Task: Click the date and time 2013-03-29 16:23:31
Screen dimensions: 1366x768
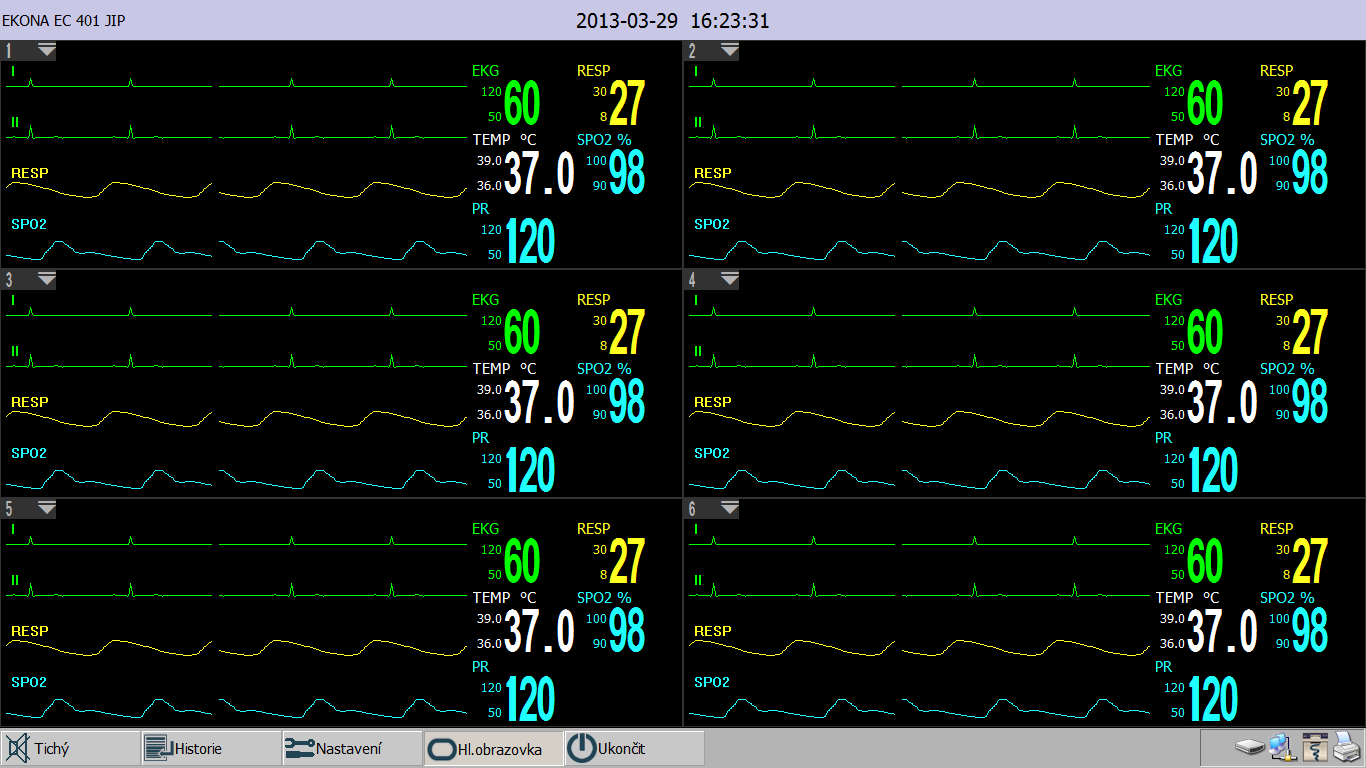Action: click(673, 20)
